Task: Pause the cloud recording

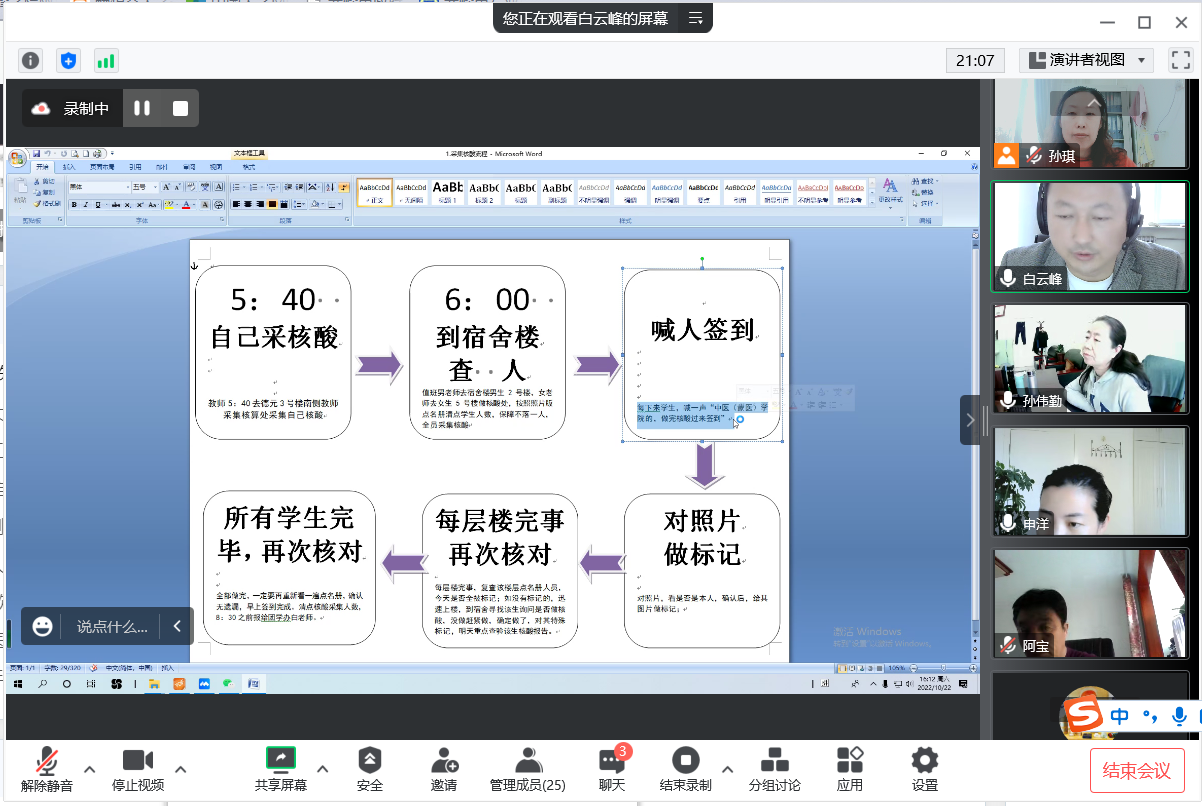Action: click(142, 108)
